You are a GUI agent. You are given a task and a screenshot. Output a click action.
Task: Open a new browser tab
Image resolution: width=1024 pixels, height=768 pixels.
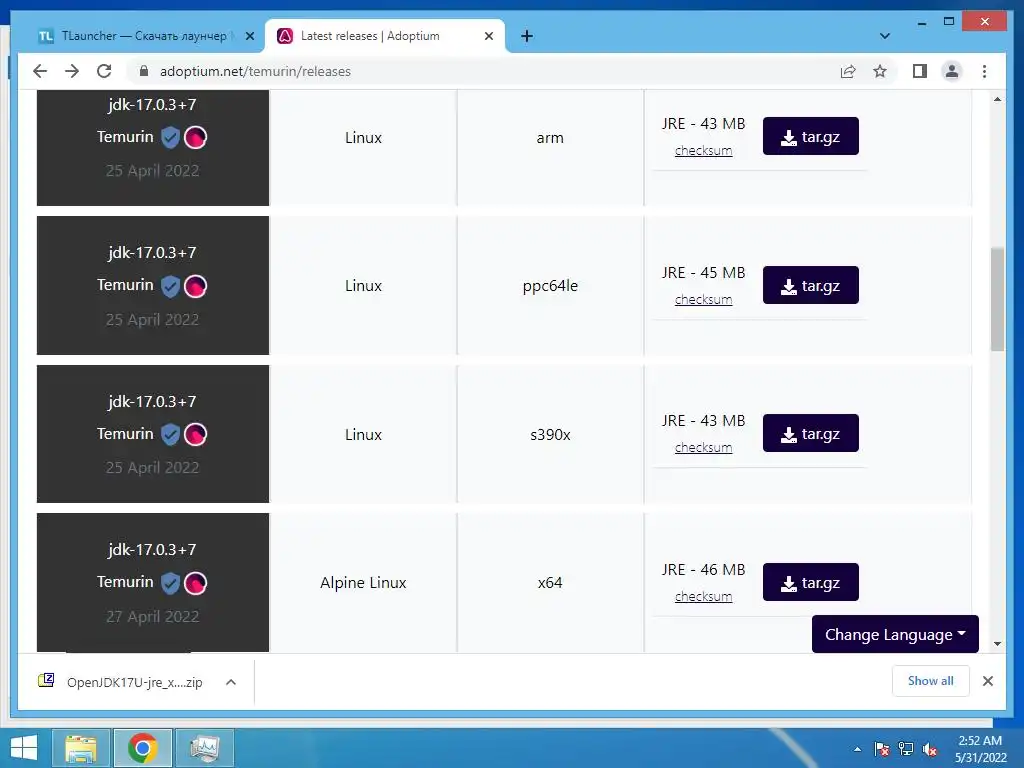point(527,36)
